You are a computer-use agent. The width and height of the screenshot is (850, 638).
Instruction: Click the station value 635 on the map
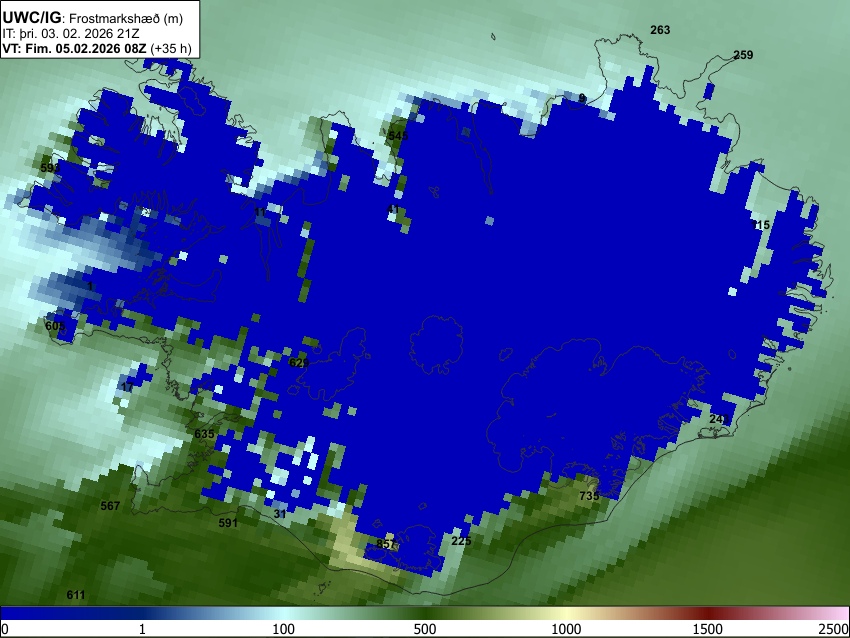pos(204,434)
